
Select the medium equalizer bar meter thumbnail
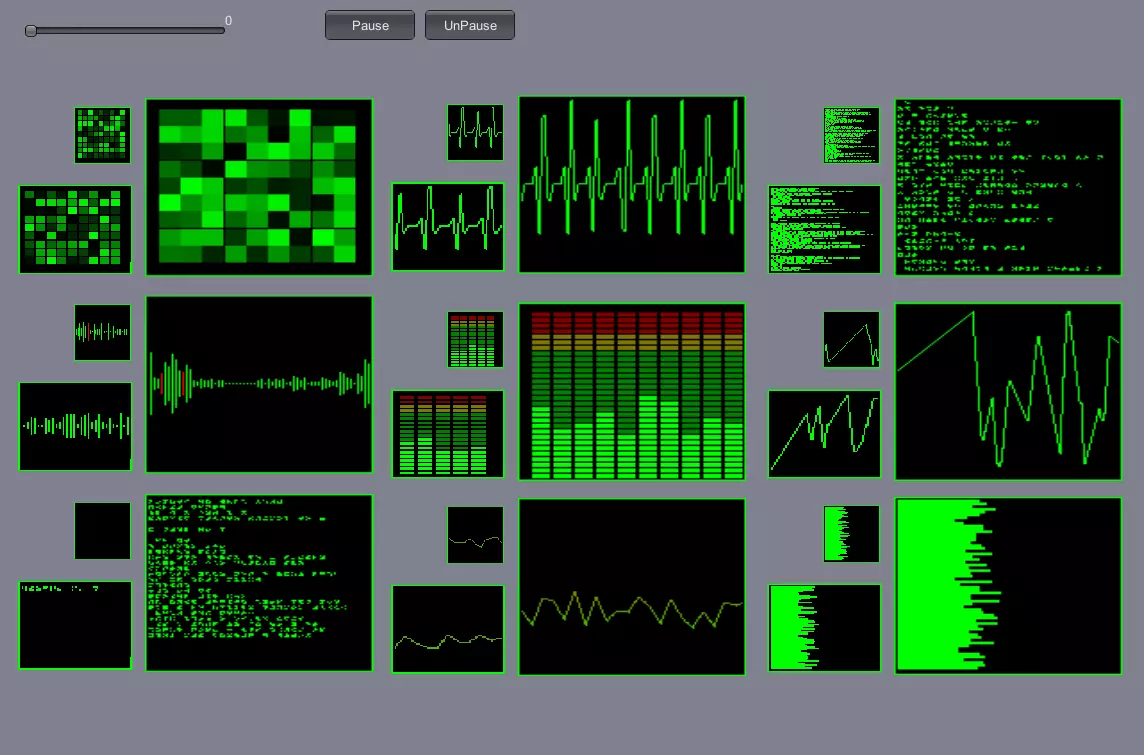[x=448, y=434]
